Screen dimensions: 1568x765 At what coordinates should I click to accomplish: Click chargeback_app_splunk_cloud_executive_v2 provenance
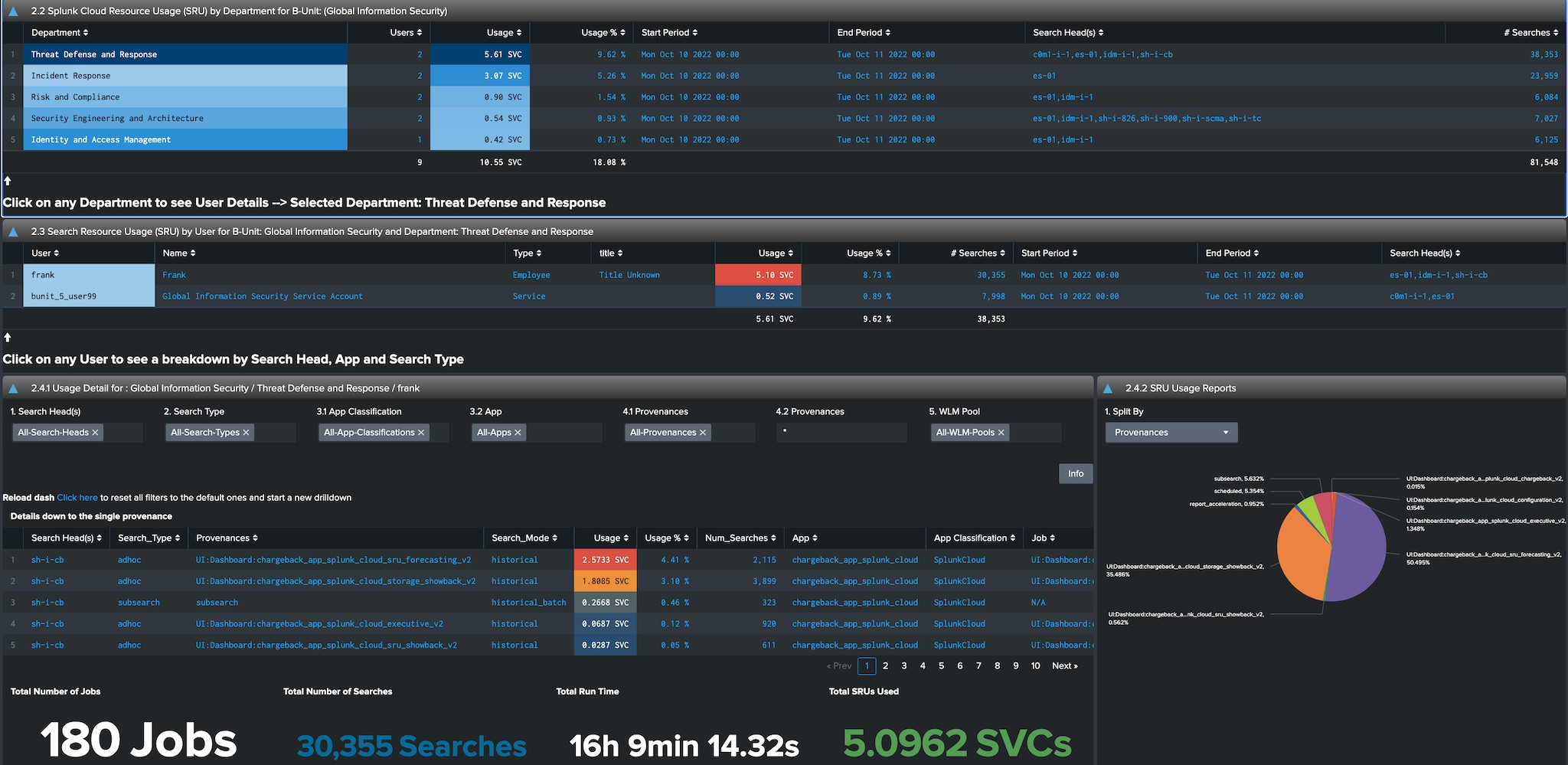point(319,624)
